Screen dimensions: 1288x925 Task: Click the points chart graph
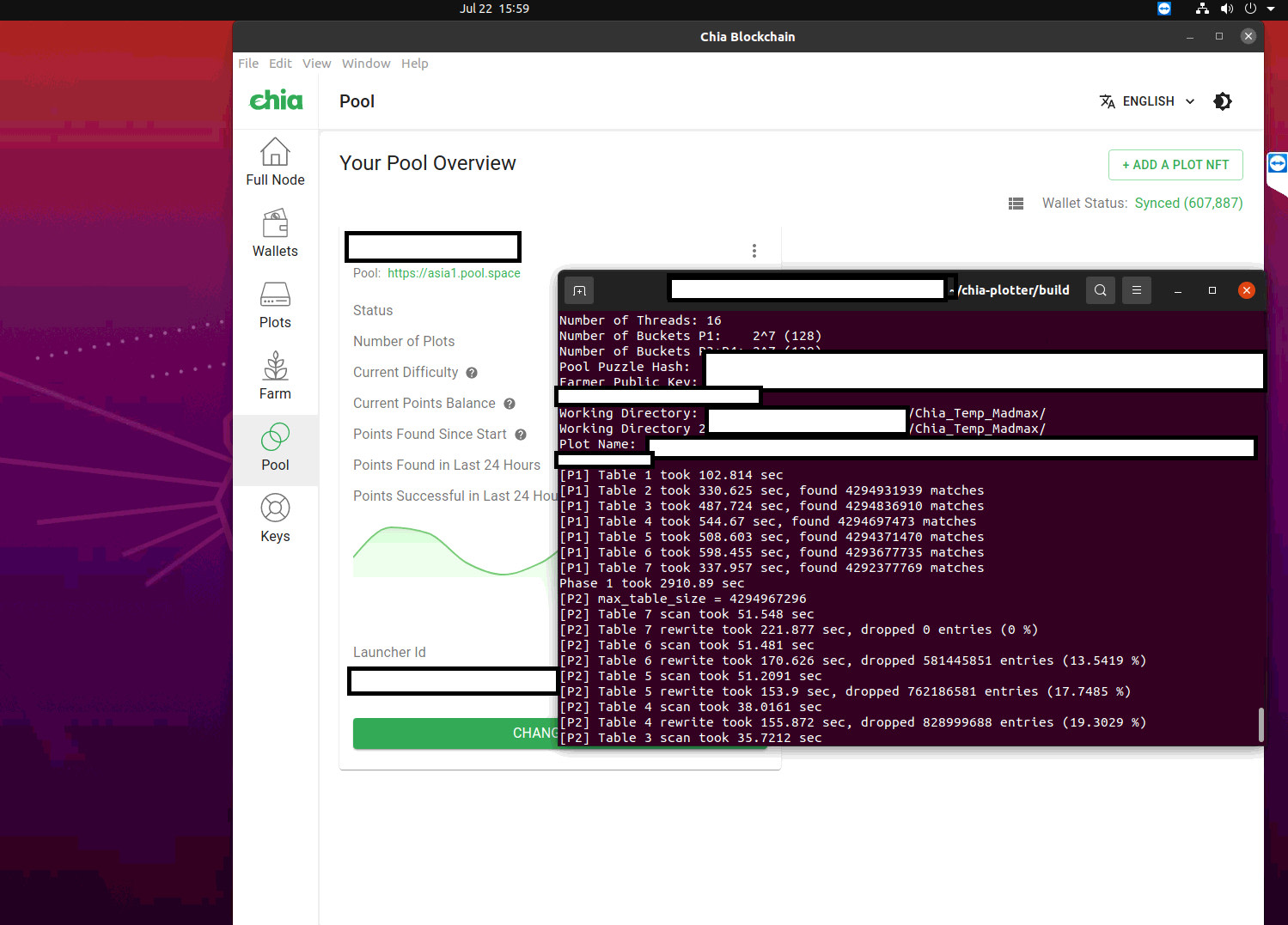click(x=455, y=551)
